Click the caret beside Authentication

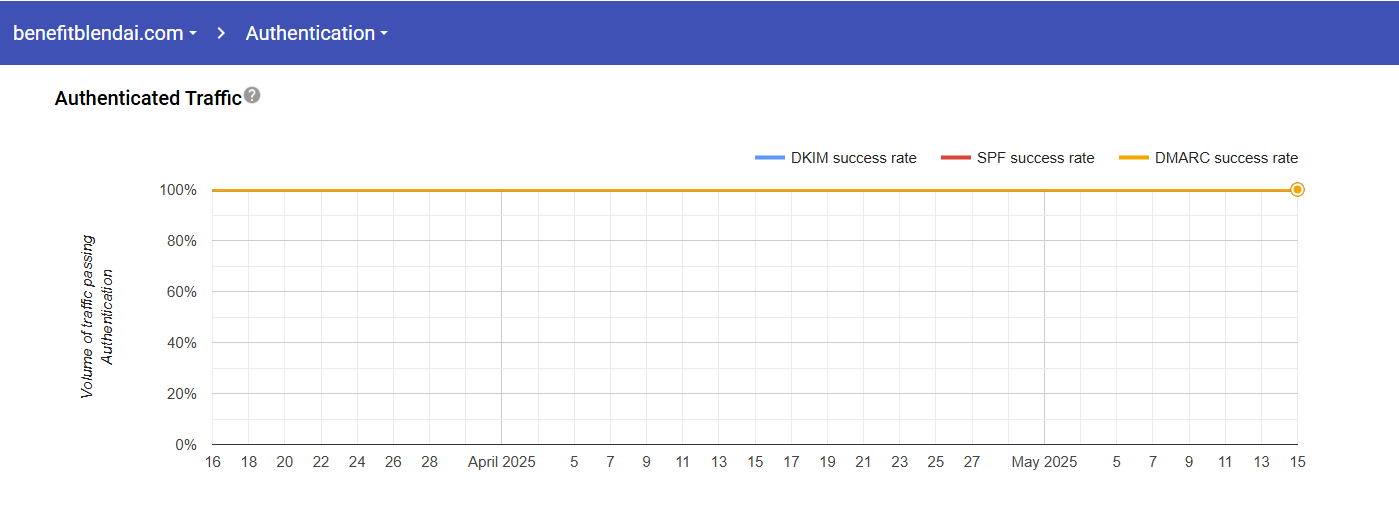pyautogui.click(x=384, y=34)
